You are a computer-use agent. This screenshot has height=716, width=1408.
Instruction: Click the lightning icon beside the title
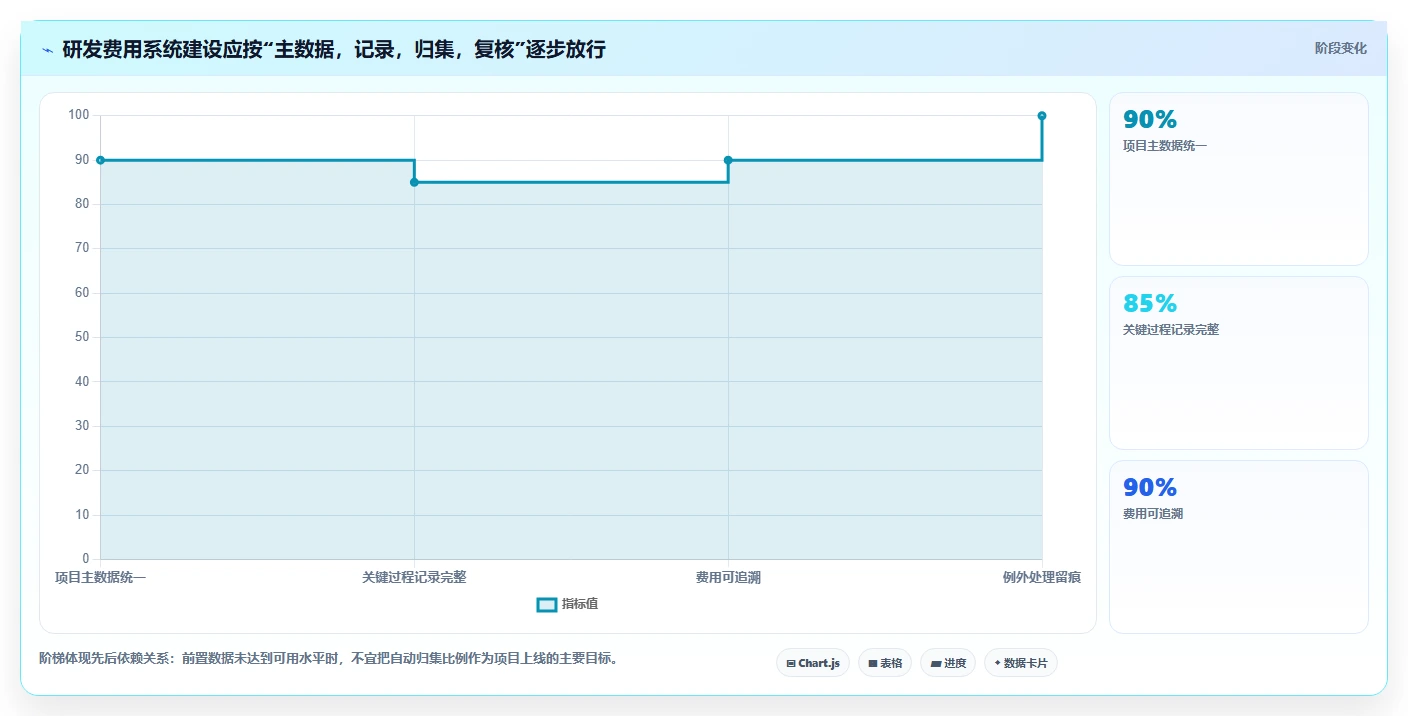tap(47, 49)
